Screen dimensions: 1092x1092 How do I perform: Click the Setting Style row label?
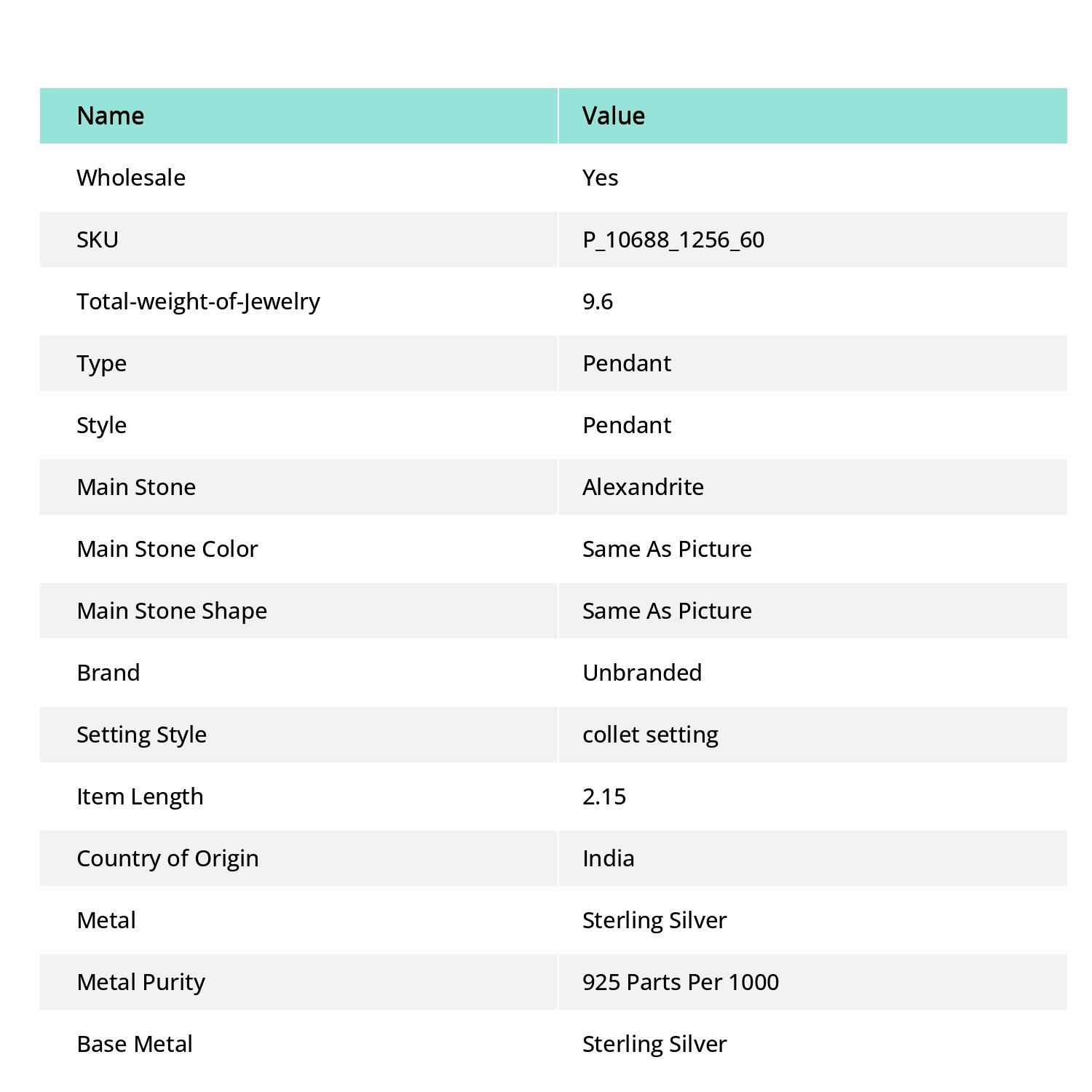click(x=142, y=735)
